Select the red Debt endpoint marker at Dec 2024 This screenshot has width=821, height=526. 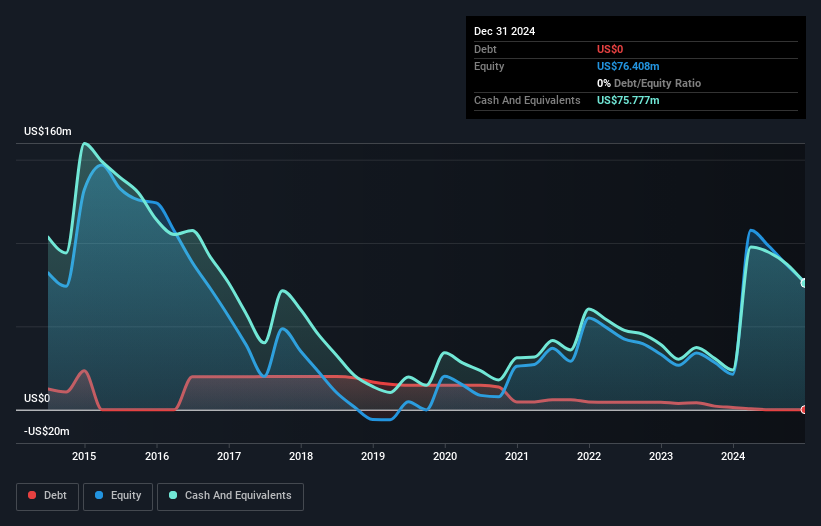pyautogui.click(x=804, y=410)
